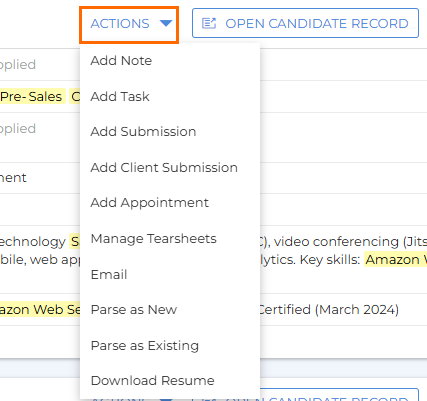This screenshot has width=427, height=401.
Task: Select Add Task in the dropdown list
Action: click(120, 96)
